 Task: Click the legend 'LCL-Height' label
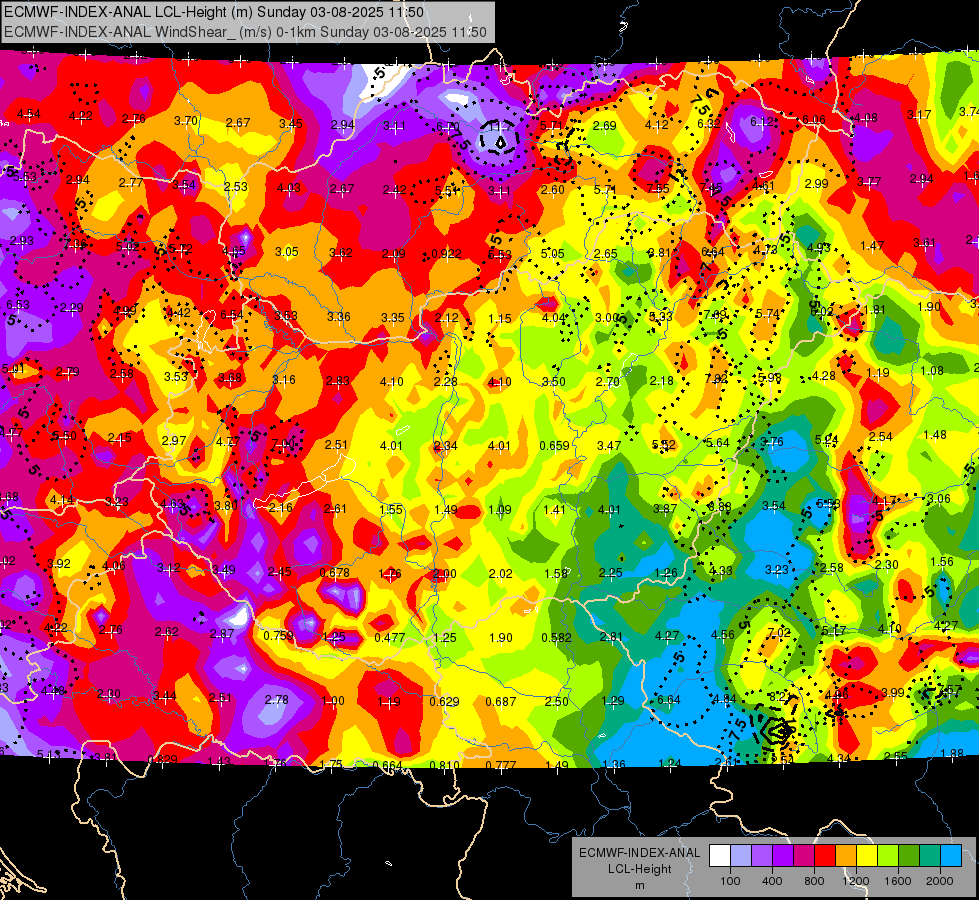(x=640, y=869)
